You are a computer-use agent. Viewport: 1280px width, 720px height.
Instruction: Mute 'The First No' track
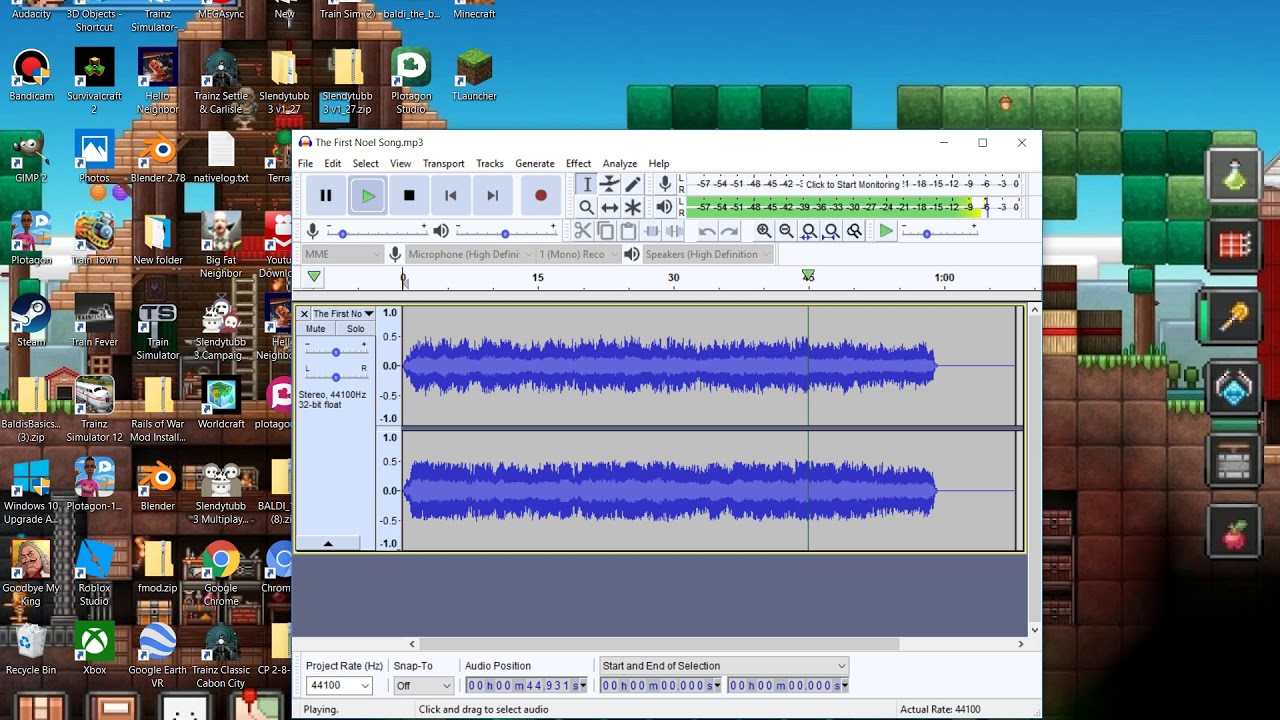coord(316,329)
